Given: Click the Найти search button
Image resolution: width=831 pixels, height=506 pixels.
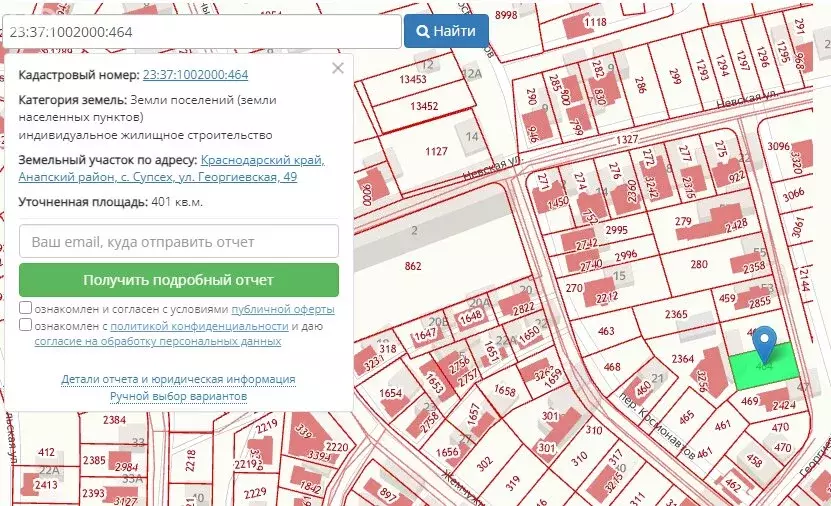Looking at the screenshot, I should pos(446,31).
